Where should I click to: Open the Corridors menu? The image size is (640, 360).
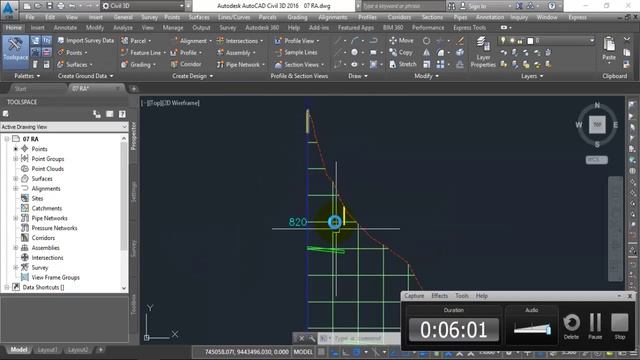click(x=399, y=17)
